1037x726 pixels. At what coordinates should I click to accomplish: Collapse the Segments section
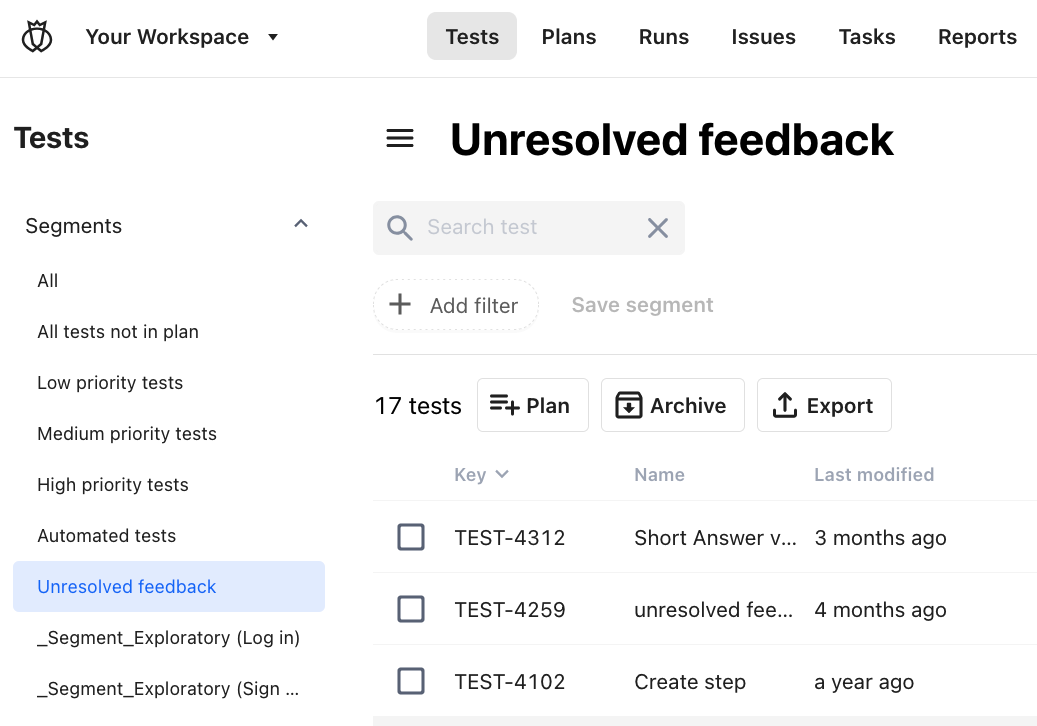pyautogui.click(x=301, y=224)
